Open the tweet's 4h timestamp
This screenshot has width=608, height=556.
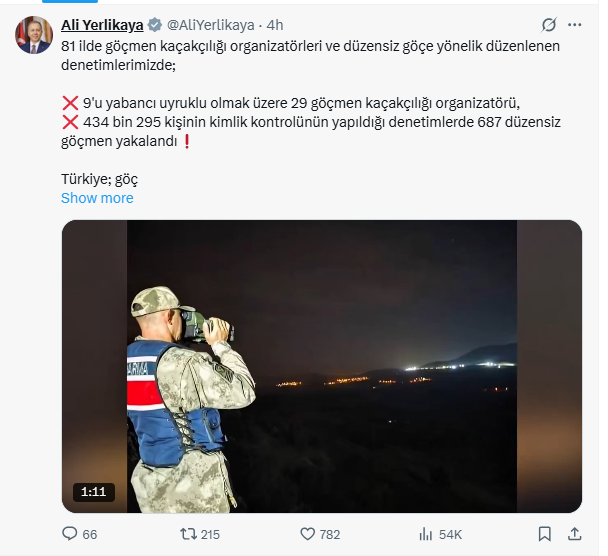(275, 25)
